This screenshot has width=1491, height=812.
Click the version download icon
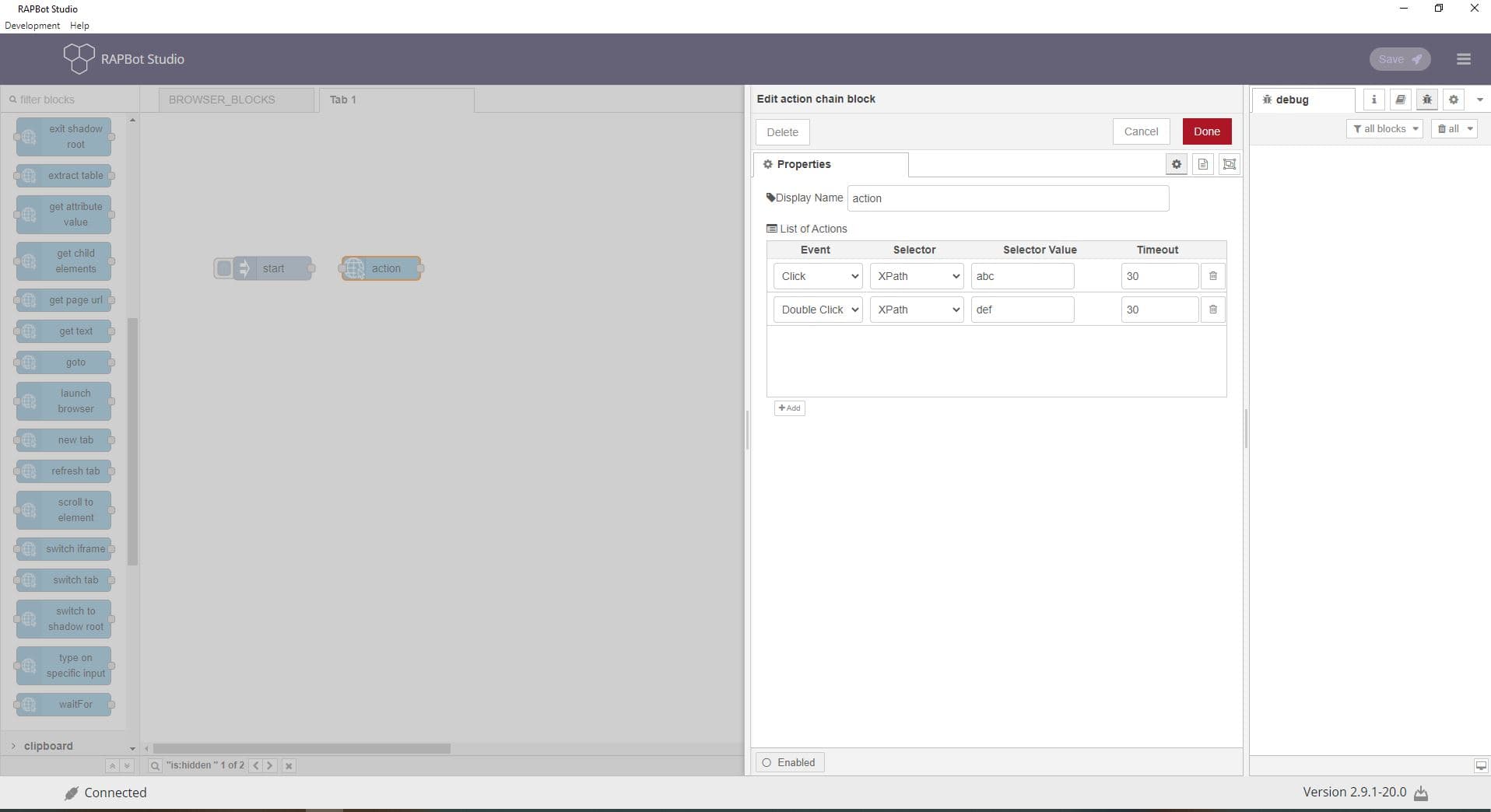[x=1421, y=793]
